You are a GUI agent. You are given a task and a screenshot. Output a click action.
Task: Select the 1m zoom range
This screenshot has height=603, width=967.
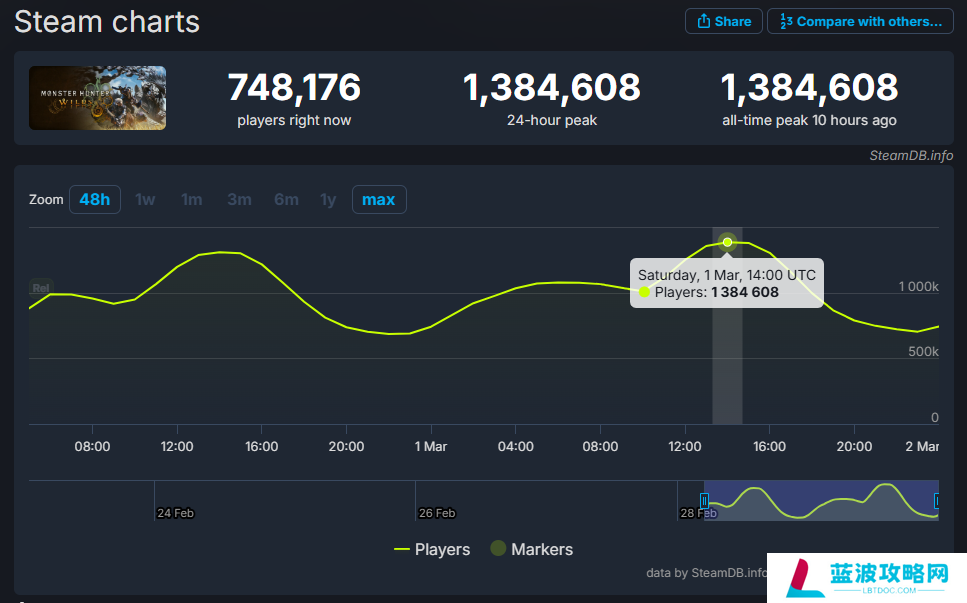(192, 200)
